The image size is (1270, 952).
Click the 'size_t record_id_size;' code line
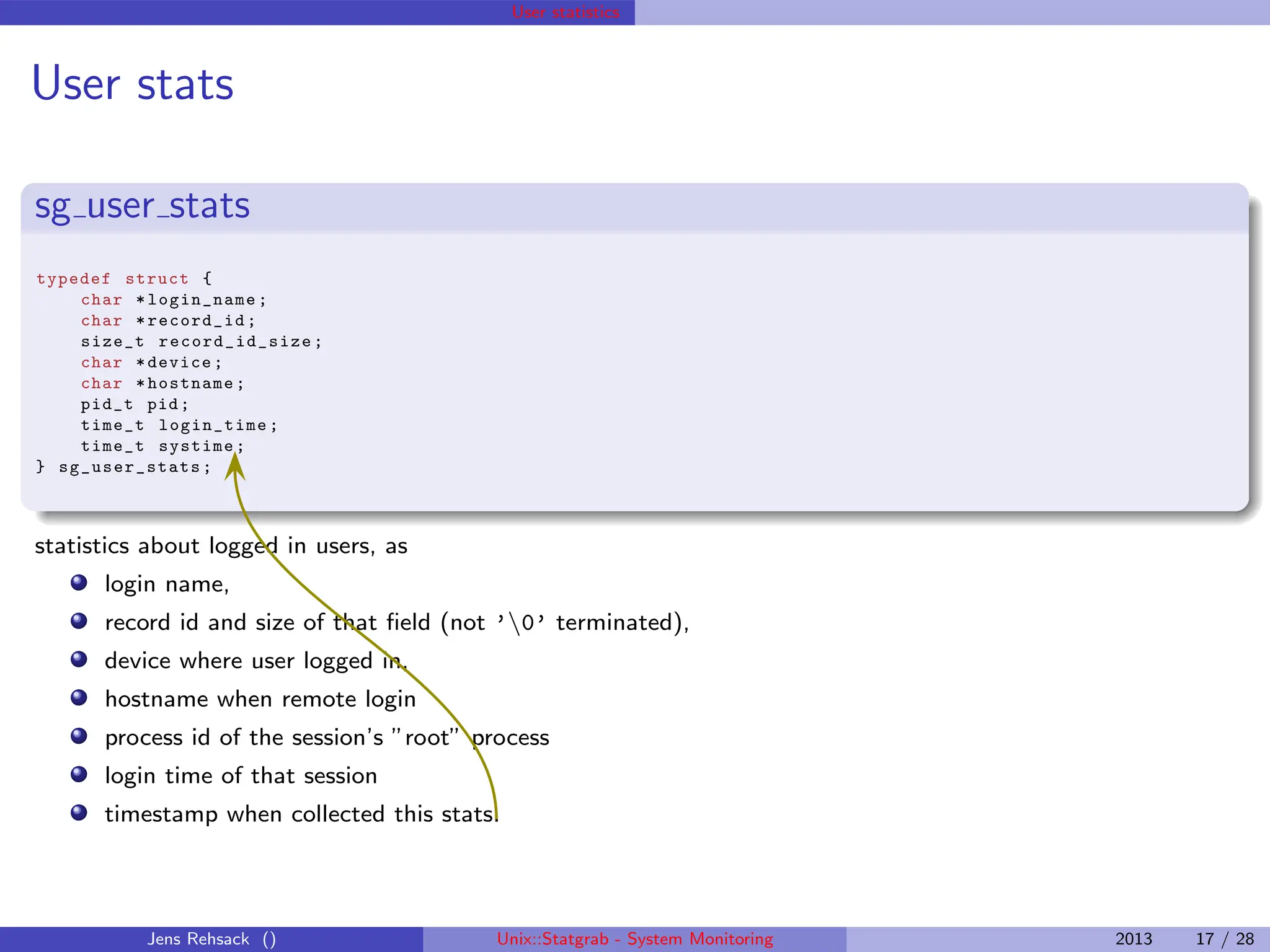click(x=202, y=342)
